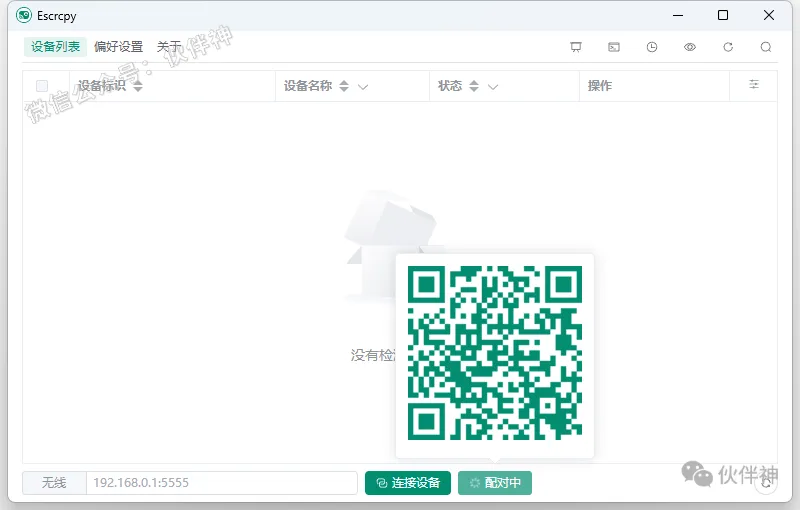
Task: Open the 设备列表 tab
Action: click(55, 47)
